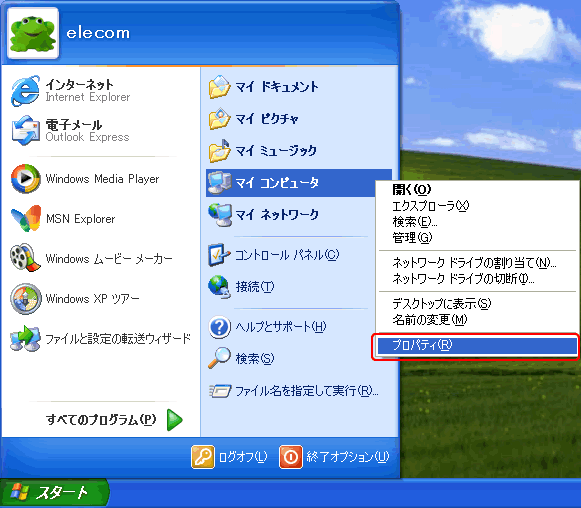The image size is (581, 508).
Task: Click the ログオフ(L) label
Action: click(x=243, y=457)
